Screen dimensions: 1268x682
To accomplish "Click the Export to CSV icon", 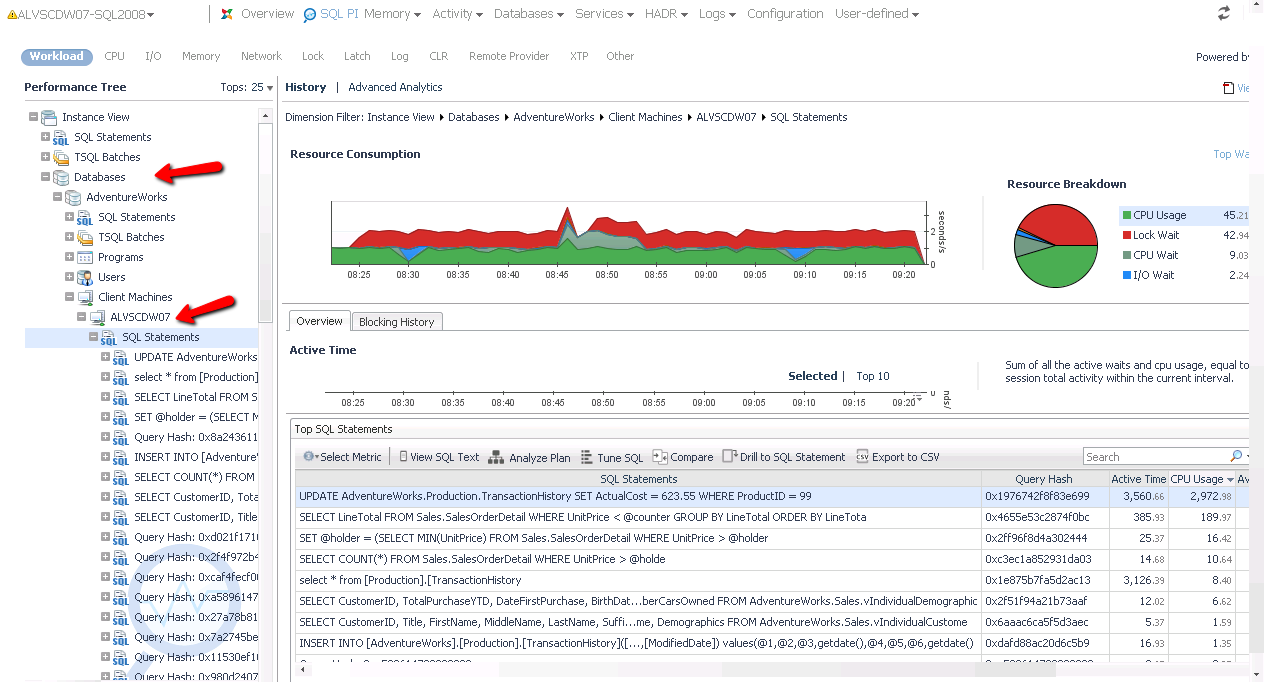I will point(862,457).
